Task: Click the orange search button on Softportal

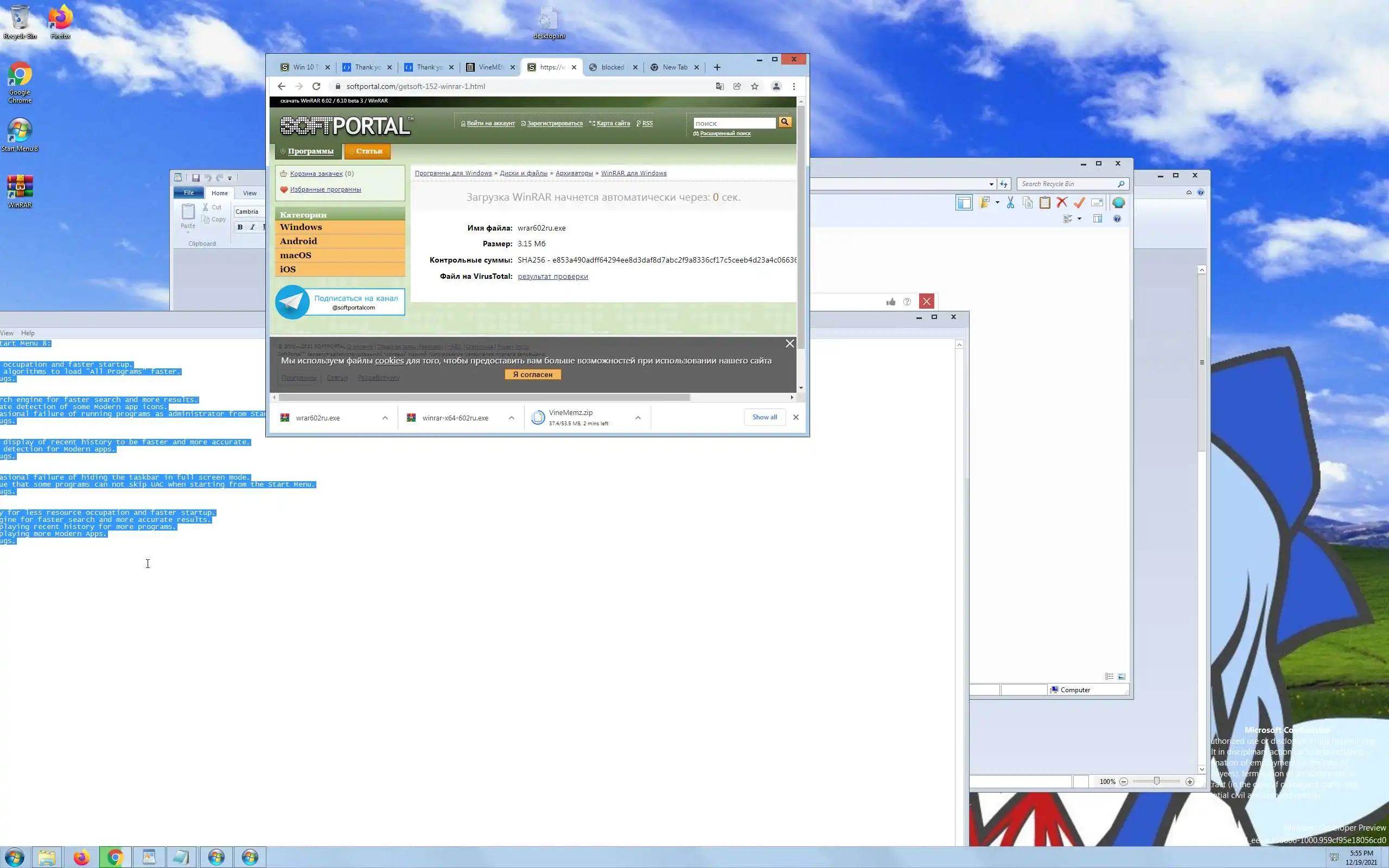Action: [785, 122]
